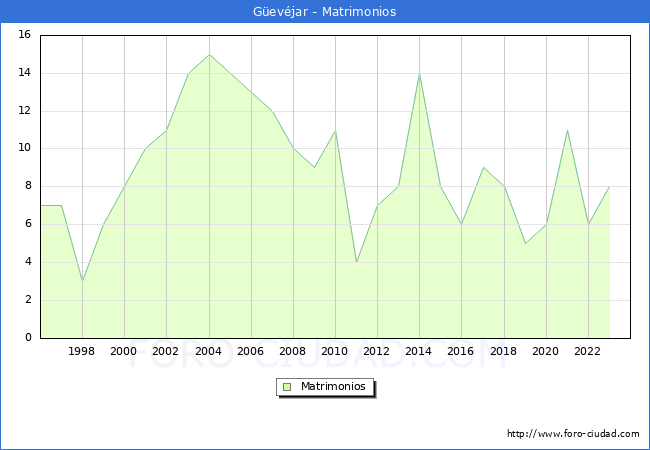This screenshot has height=450, width=650.
Task: Click the 2006 x-axis year label
Action: (250, 351)
